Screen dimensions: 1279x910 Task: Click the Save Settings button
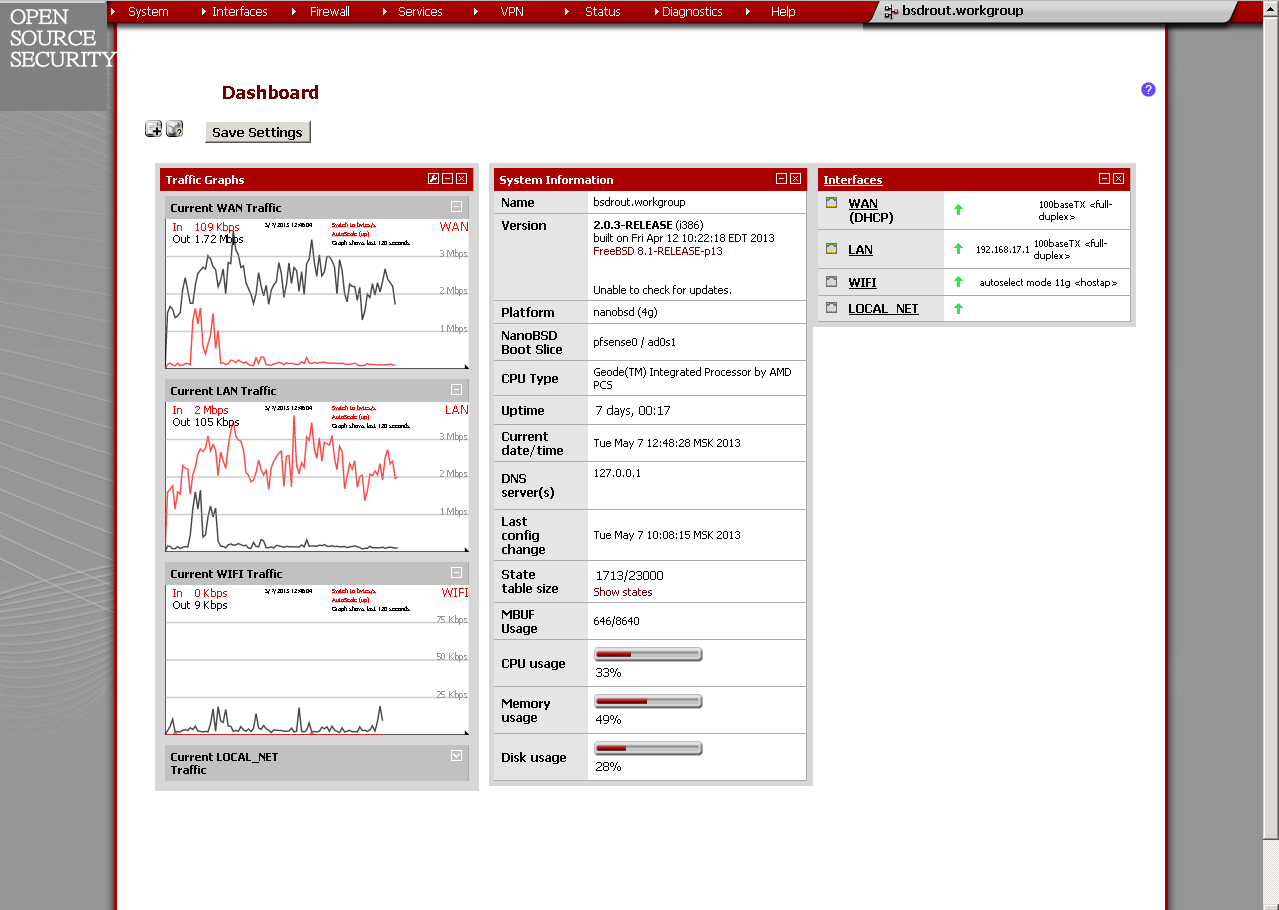pyautogui.click(x=257, y=132)
